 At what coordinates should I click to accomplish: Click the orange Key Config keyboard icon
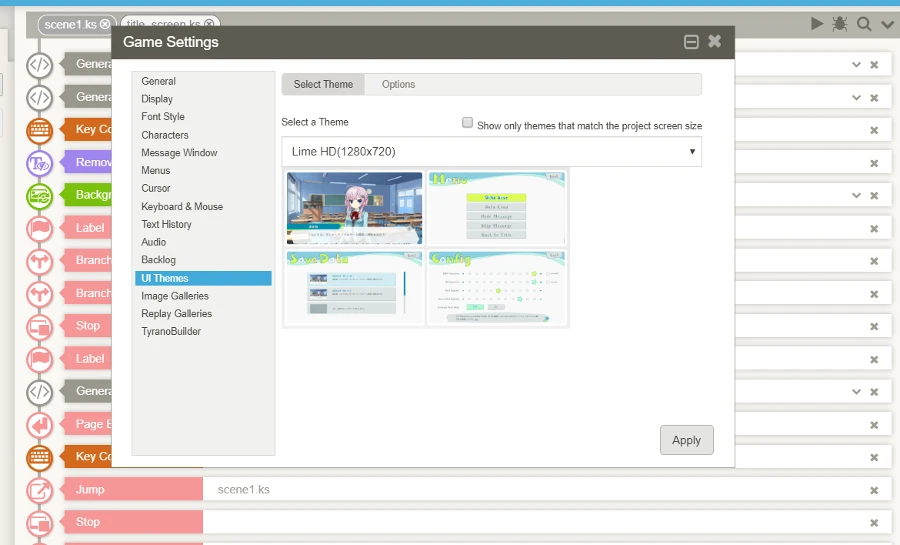tap(39, 130)
